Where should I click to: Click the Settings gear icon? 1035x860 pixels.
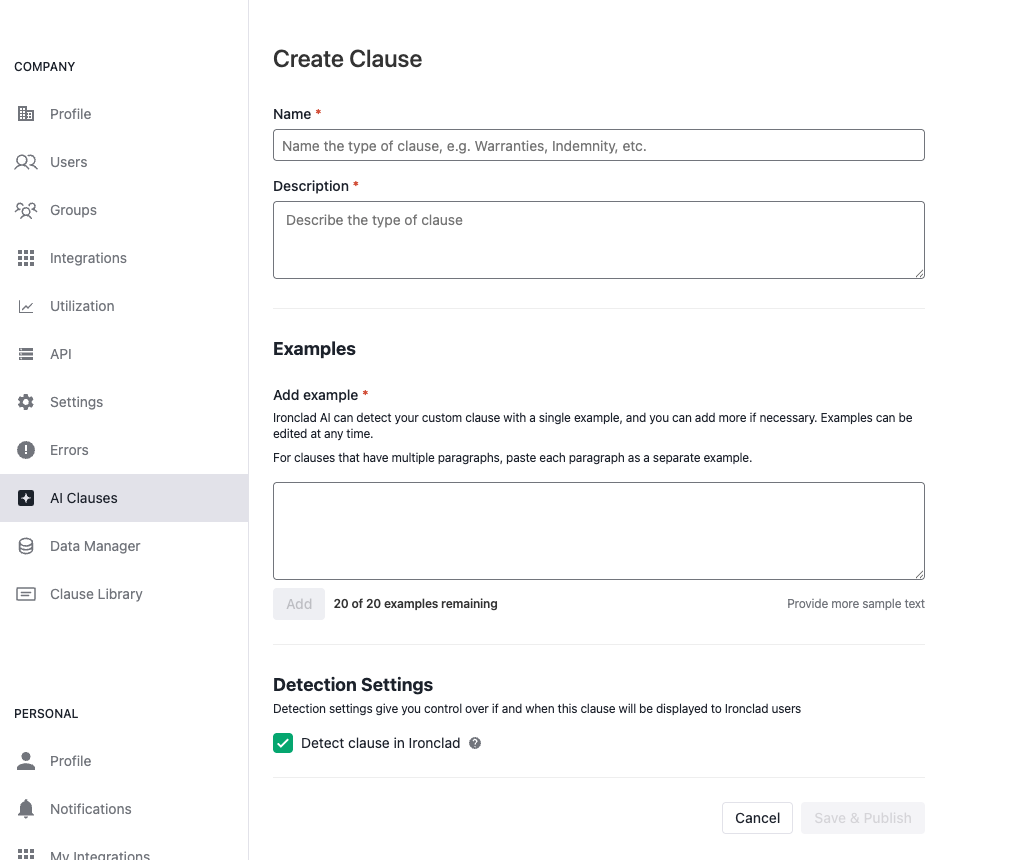[26, 402]
